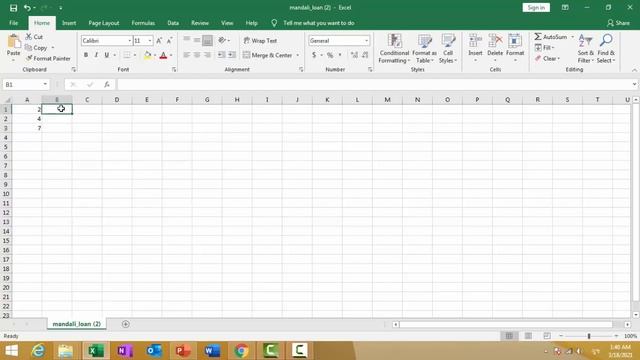Click the Share button

tap(618, 23)
